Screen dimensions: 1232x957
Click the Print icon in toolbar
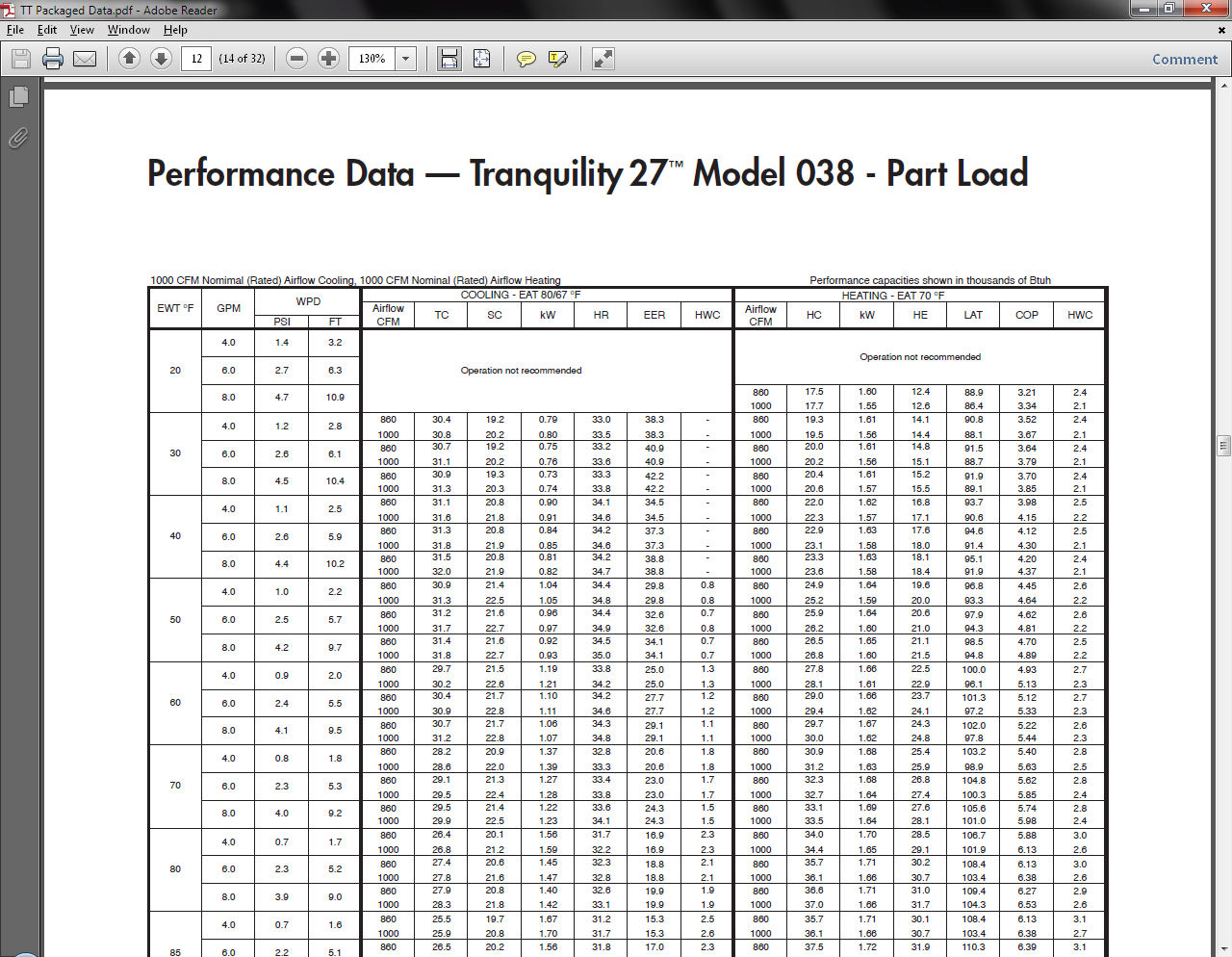(53, 59)
